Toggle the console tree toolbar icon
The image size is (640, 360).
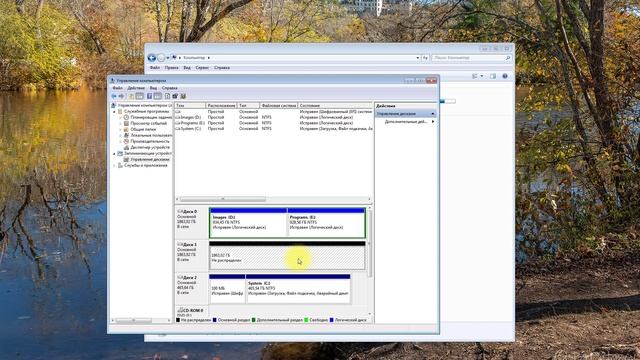(140, 96)
